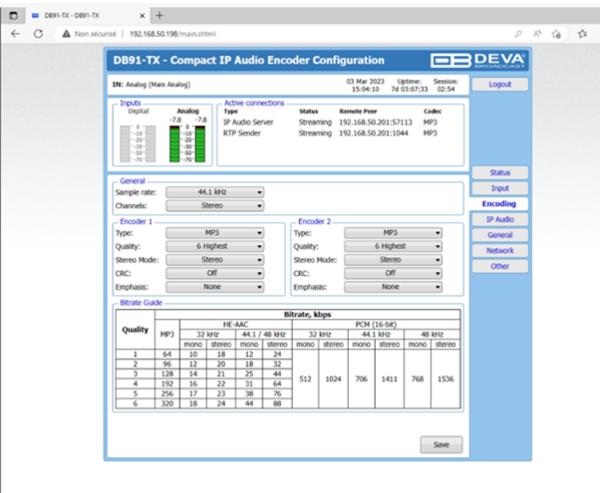Open Encoder 1 Emphasis dropdown

215,287
